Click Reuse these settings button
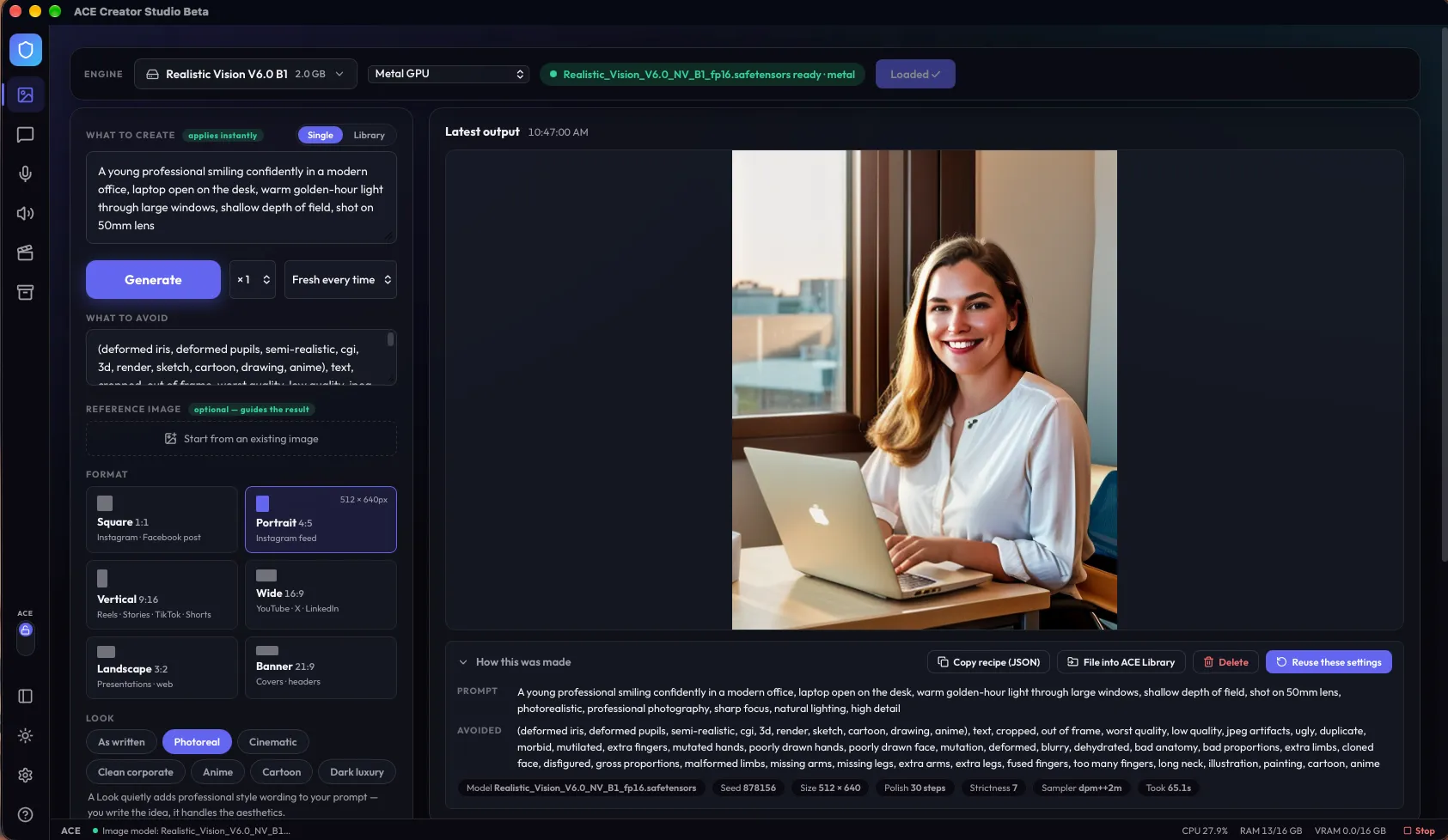This screenshot has height=840, width=1448. (x=1329, y=662)
